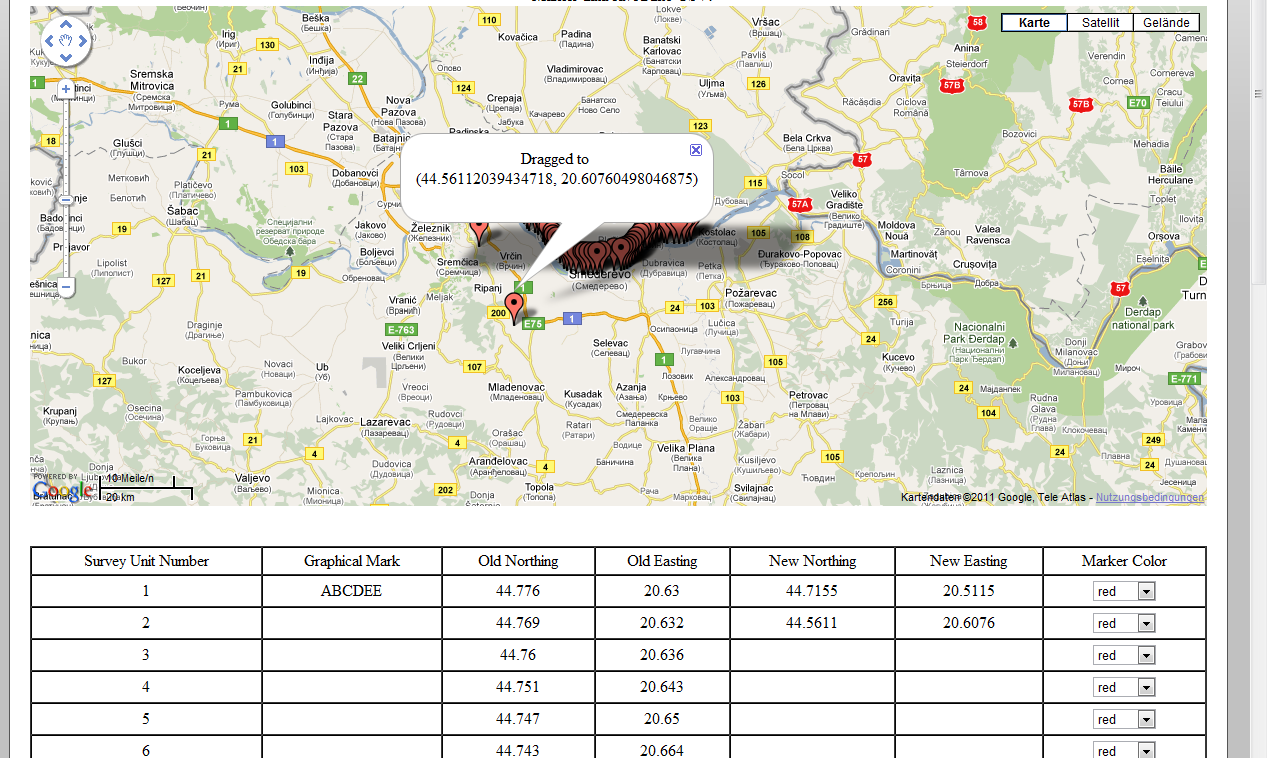Open Marker Color dropdown for survey unit 2

click(x=1124, y=624)
